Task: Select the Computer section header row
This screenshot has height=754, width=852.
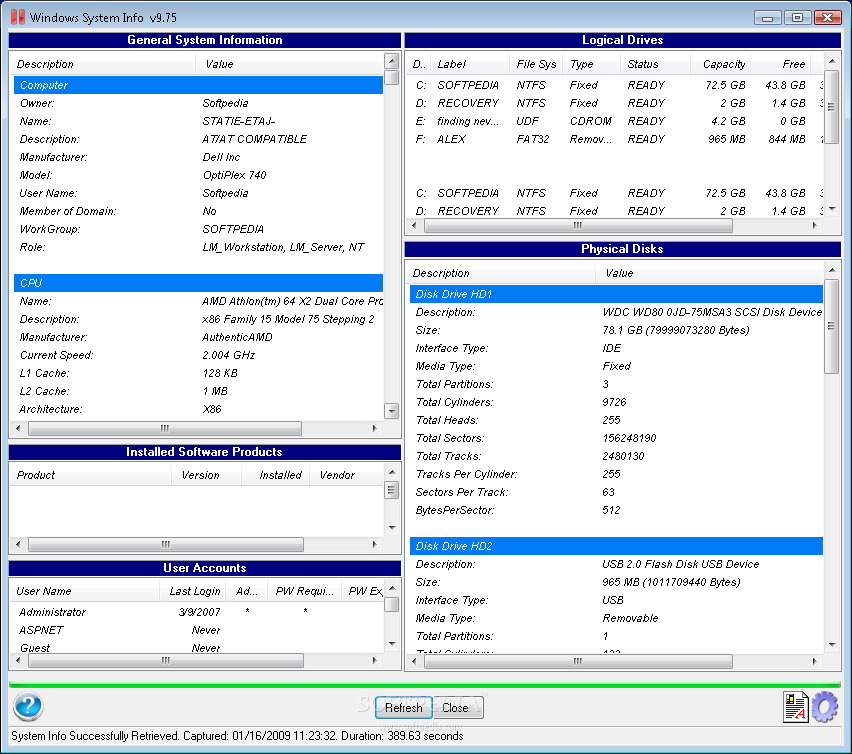Action: (198, 85)
